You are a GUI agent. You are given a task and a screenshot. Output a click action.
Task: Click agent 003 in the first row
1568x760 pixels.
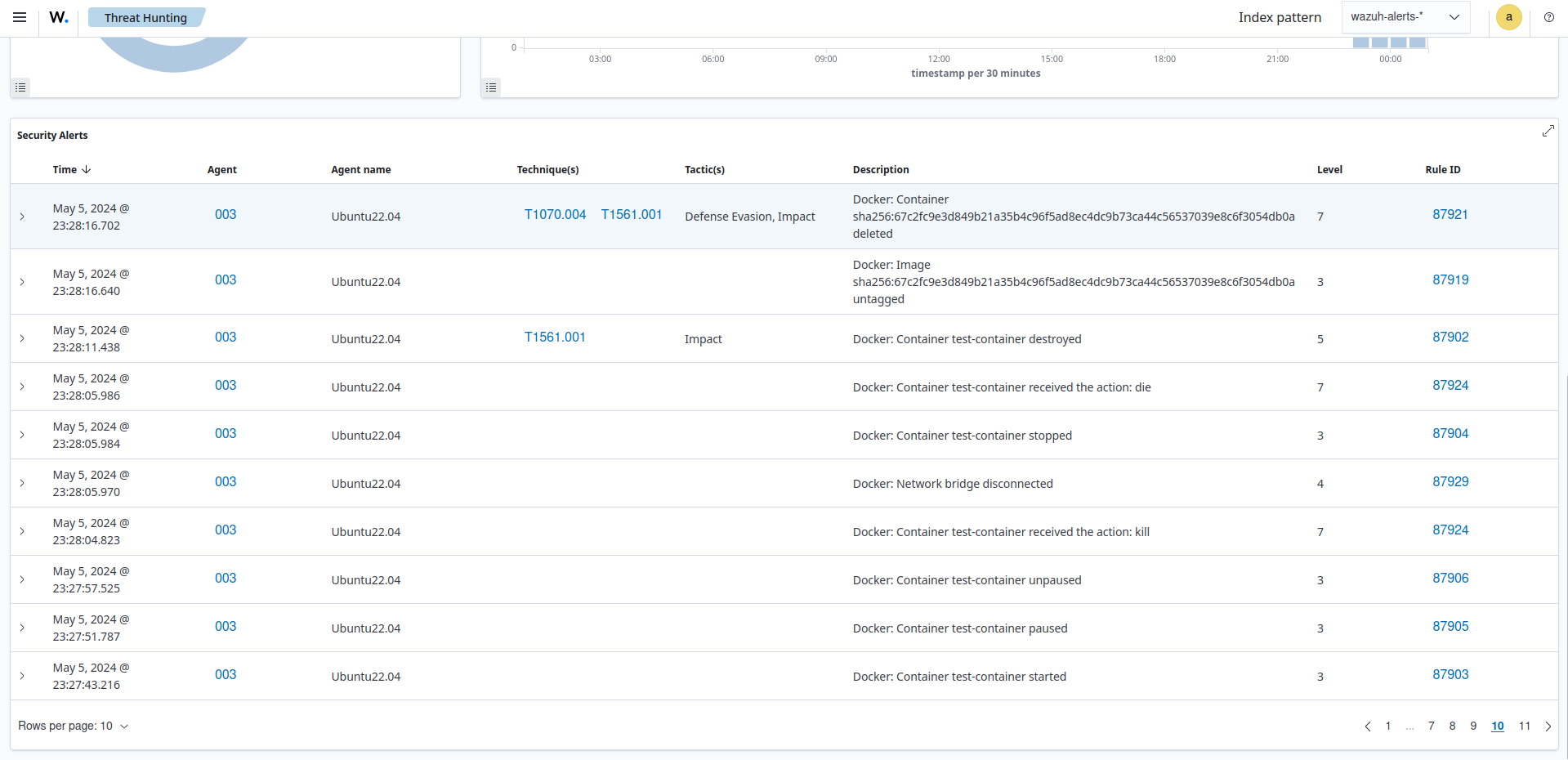click(225, 214)
